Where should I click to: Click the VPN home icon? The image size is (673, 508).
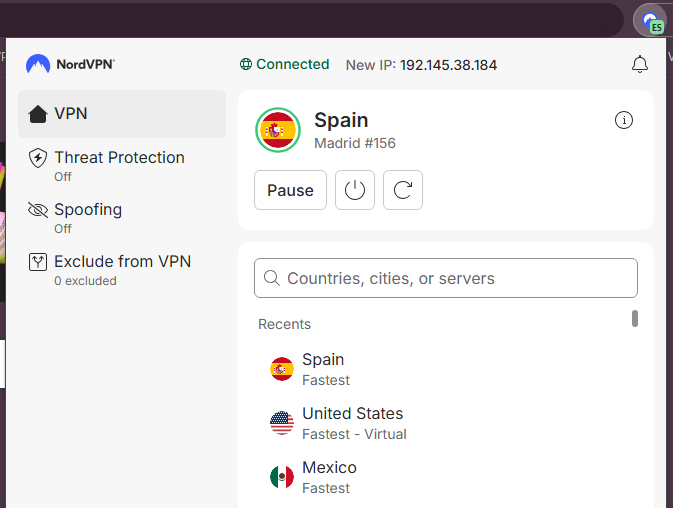(x=38, y=114)
